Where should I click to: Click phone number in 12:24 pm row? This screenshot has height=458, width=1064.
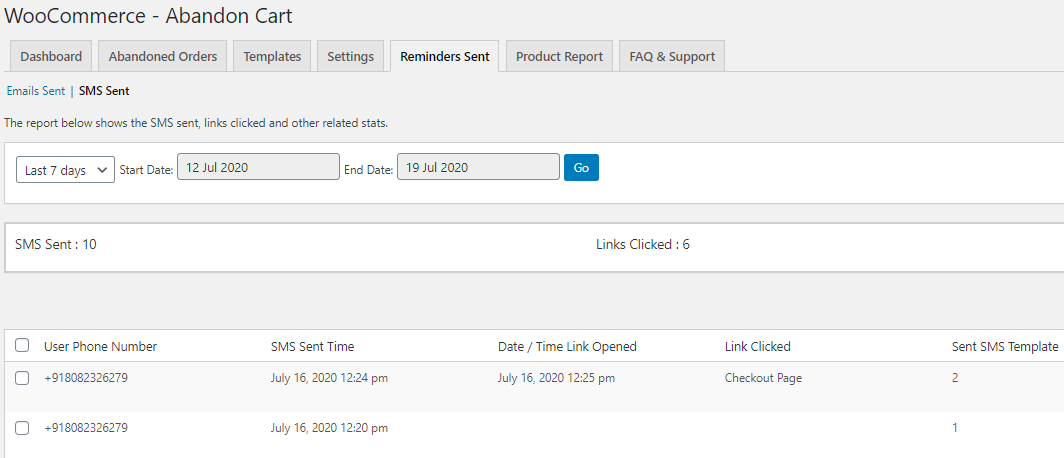[86, 378]
